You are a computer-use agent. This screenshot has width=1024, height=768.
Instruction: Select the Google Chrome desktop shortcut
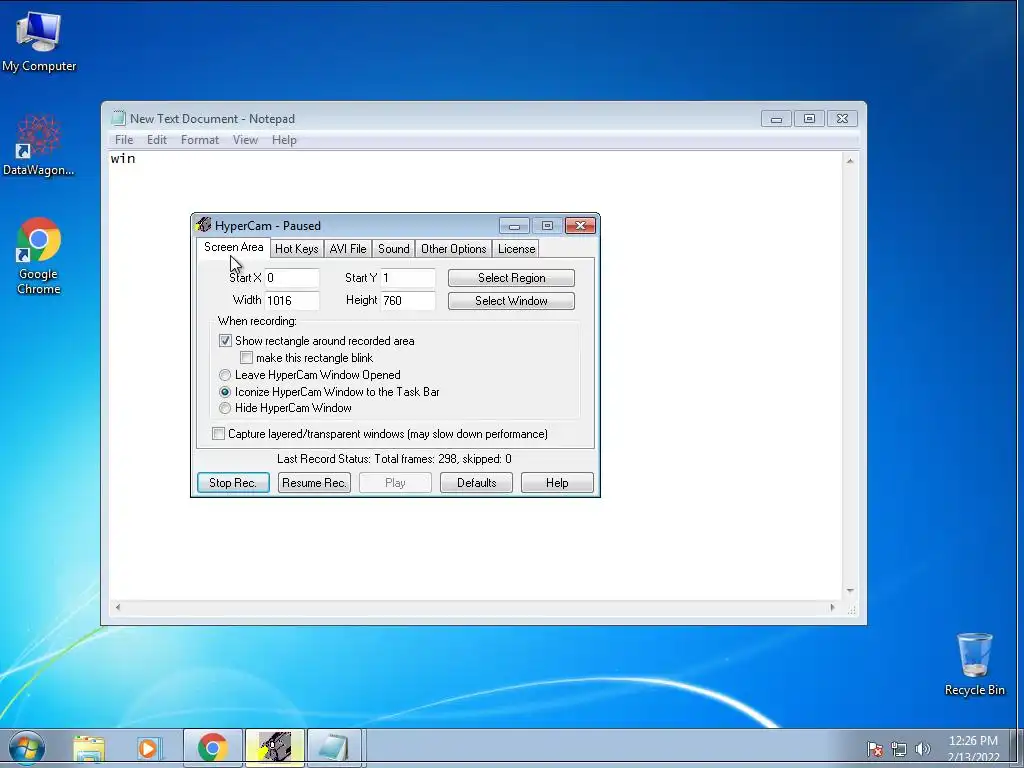[39, 255]
